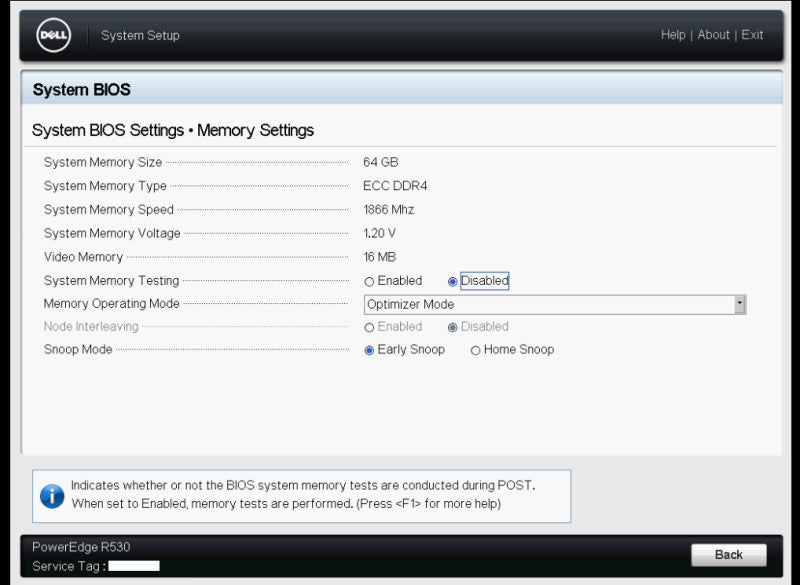Enable System Memory Testing
Image resolution: width=800 pixels, height=585 pixels.
pyautogui.click(x=369, y=282)
